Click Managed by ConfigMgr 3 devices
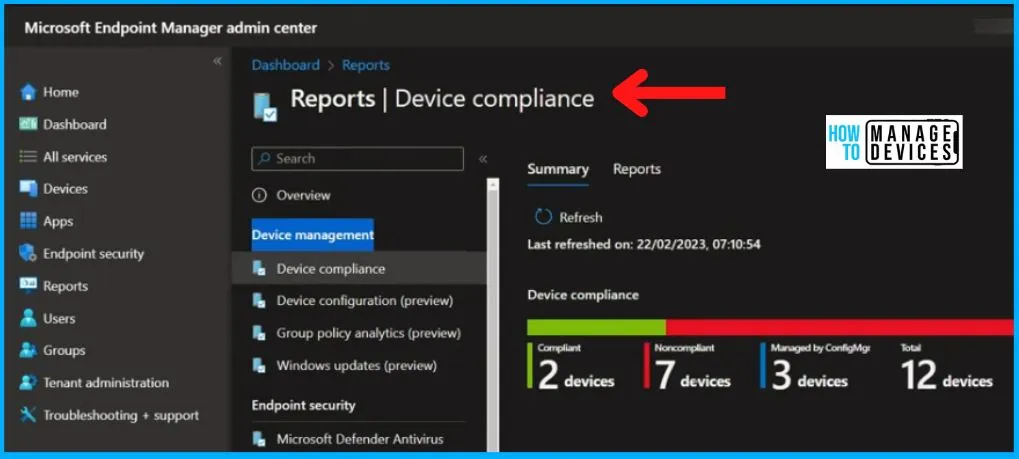Screen dimensions: 1019x459 (815, 368)
